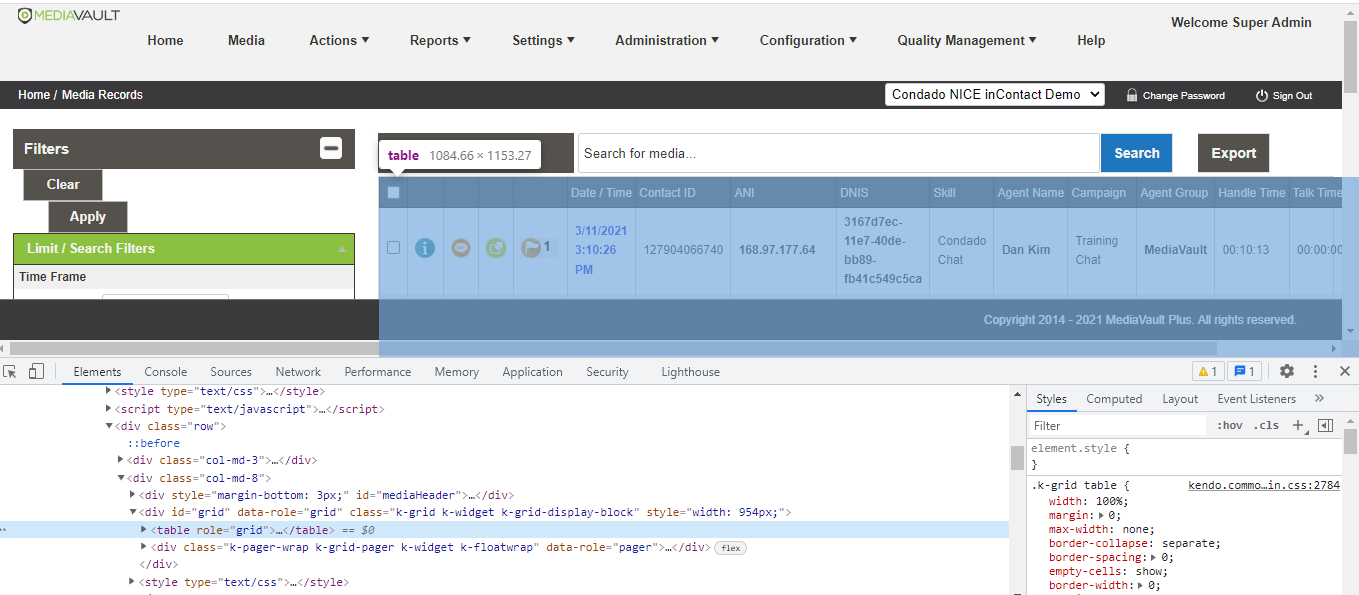Open the Settings menu dropdown

543,40
